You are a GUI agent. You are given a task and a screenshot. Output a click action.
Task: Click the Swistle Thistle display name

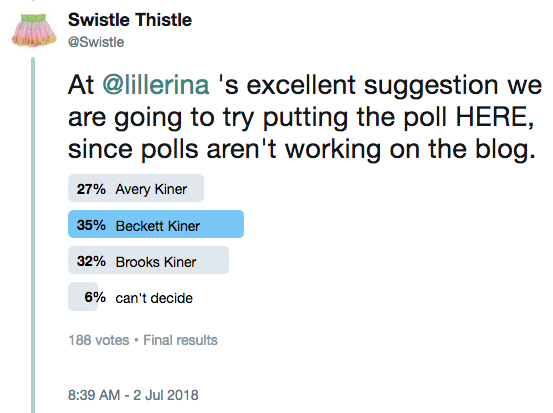pos(130,20)
